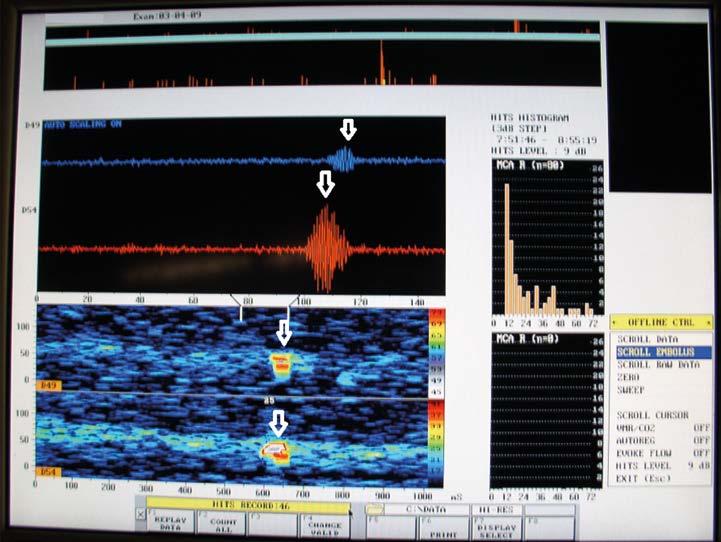Click the red P54 embolus waveform burst
The width and height of the screenshot is (721, 542).
point(327,249)
